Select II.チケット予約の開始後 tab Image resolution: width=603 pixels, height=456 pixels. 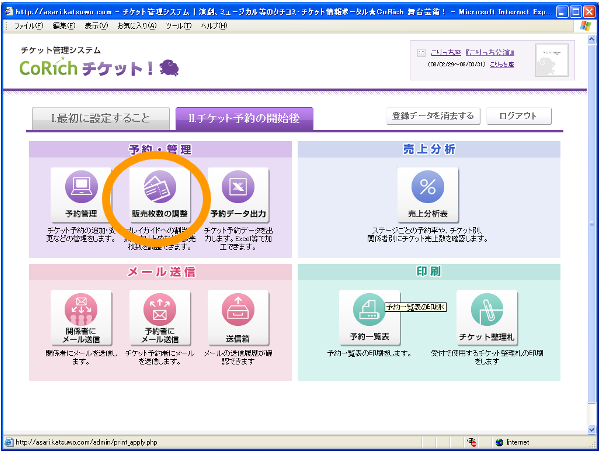pyautogui.click(x=244, y=119)
